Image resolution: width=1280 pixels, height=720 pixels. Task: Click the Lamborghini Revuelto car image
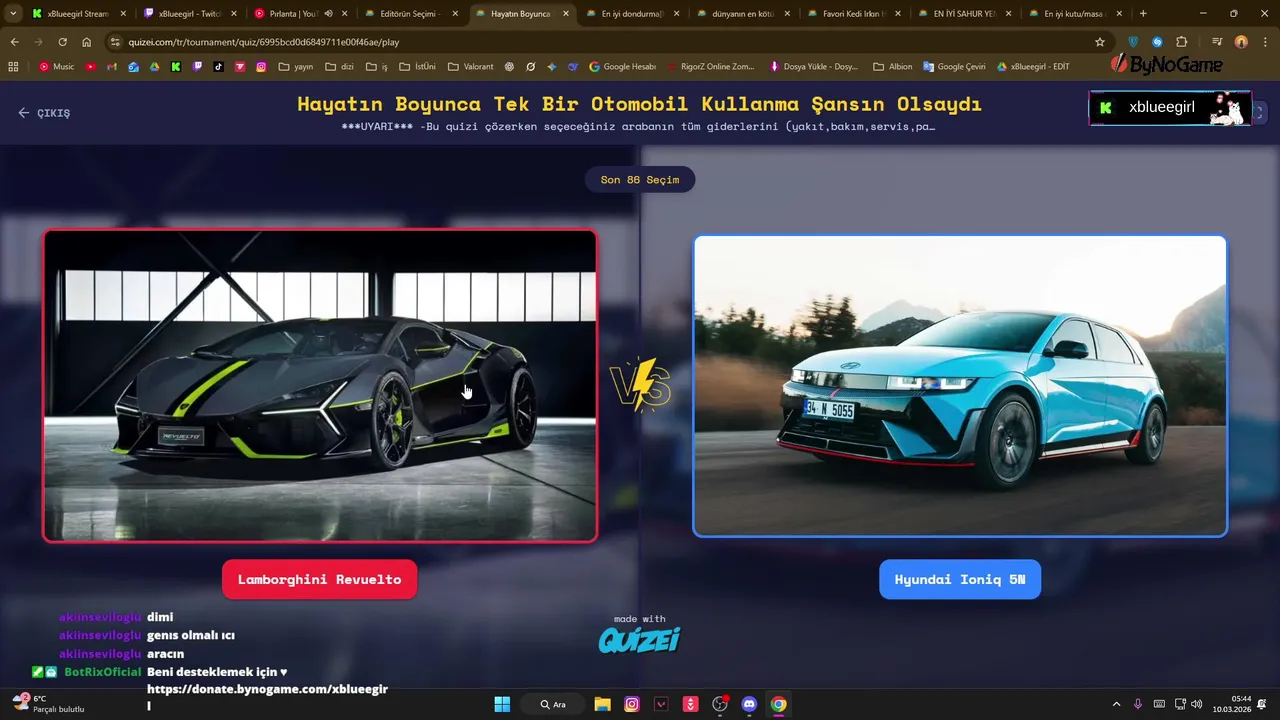[x=320, y=386]
